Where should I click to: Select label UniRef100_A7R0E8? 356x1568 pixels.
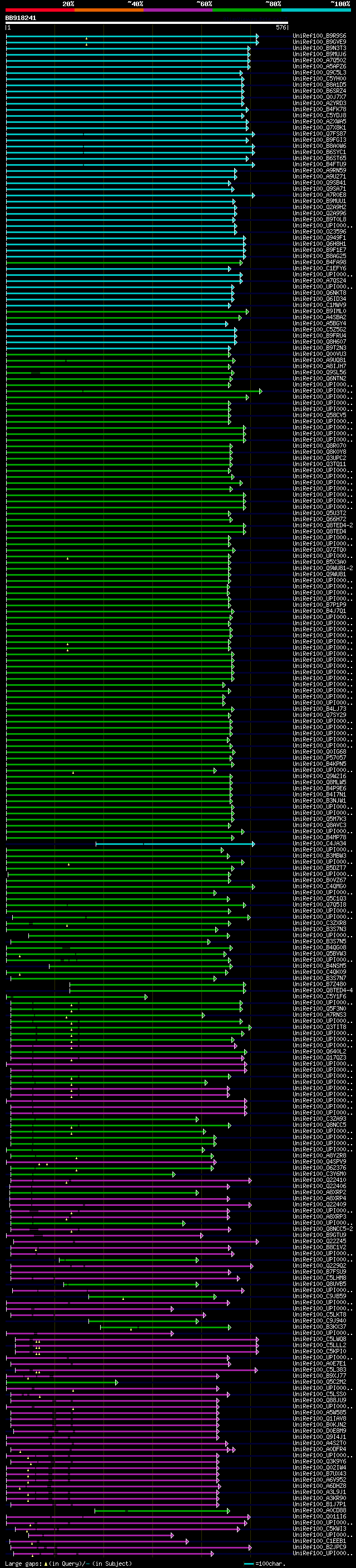[x=319, y=195]
